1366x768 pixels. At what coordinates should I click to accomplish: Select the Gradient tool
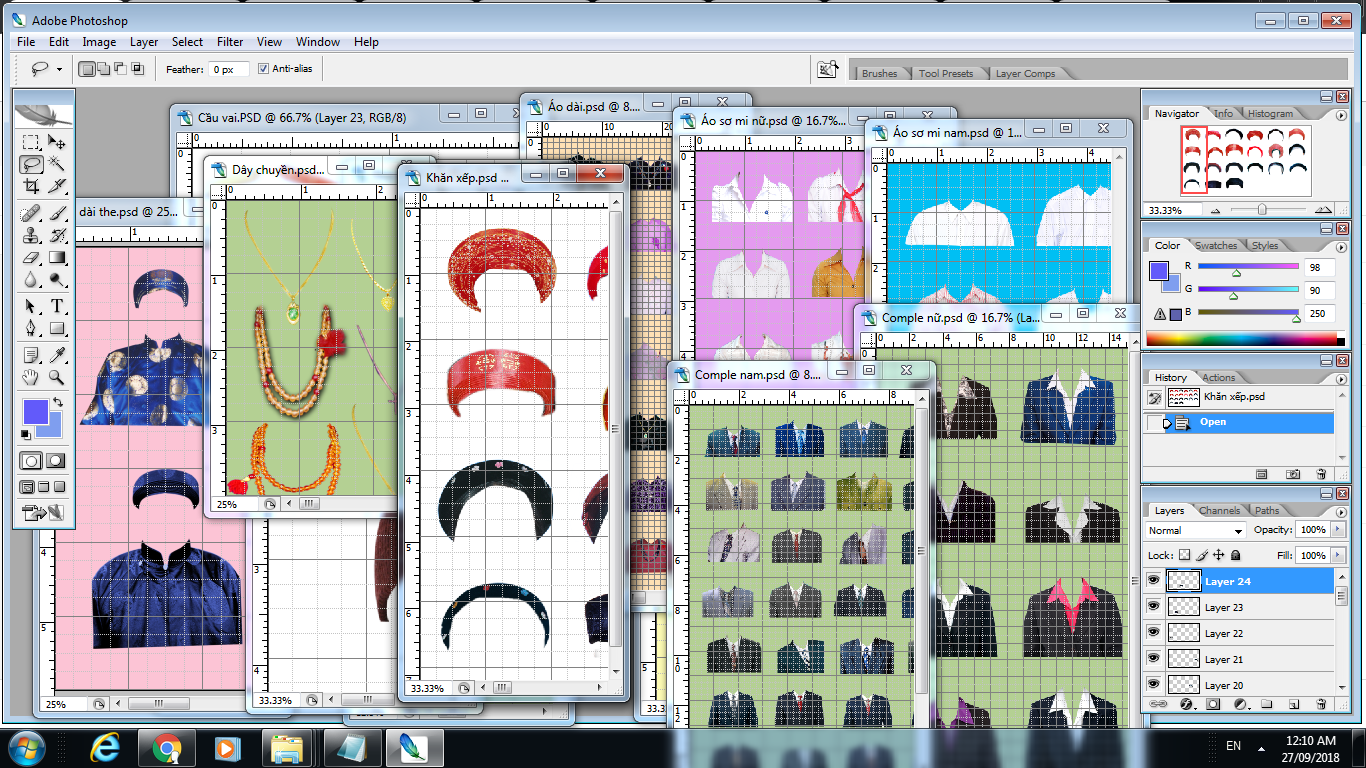click(x=57, y=258)
